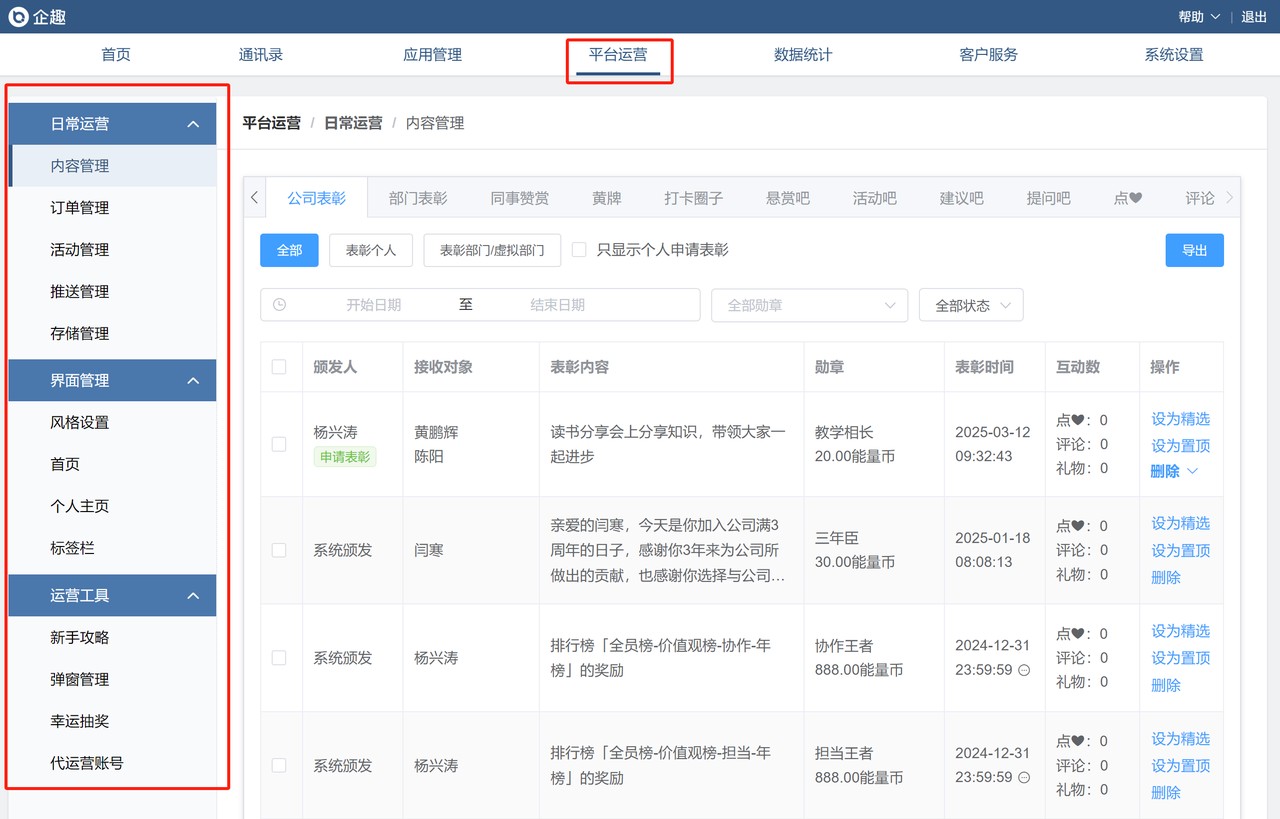
Task: Check the row for 杨兴涛 申请表彰
Action: click(x=279, y=444)
